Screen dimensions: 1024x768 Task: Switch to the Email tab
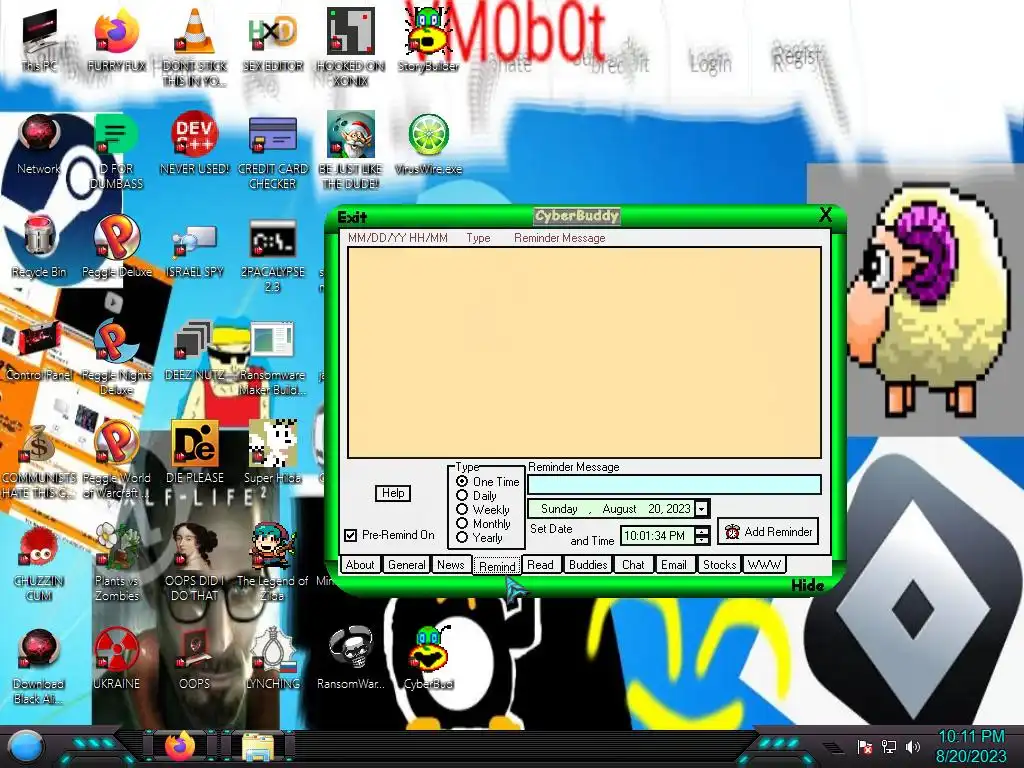[673, 564]
